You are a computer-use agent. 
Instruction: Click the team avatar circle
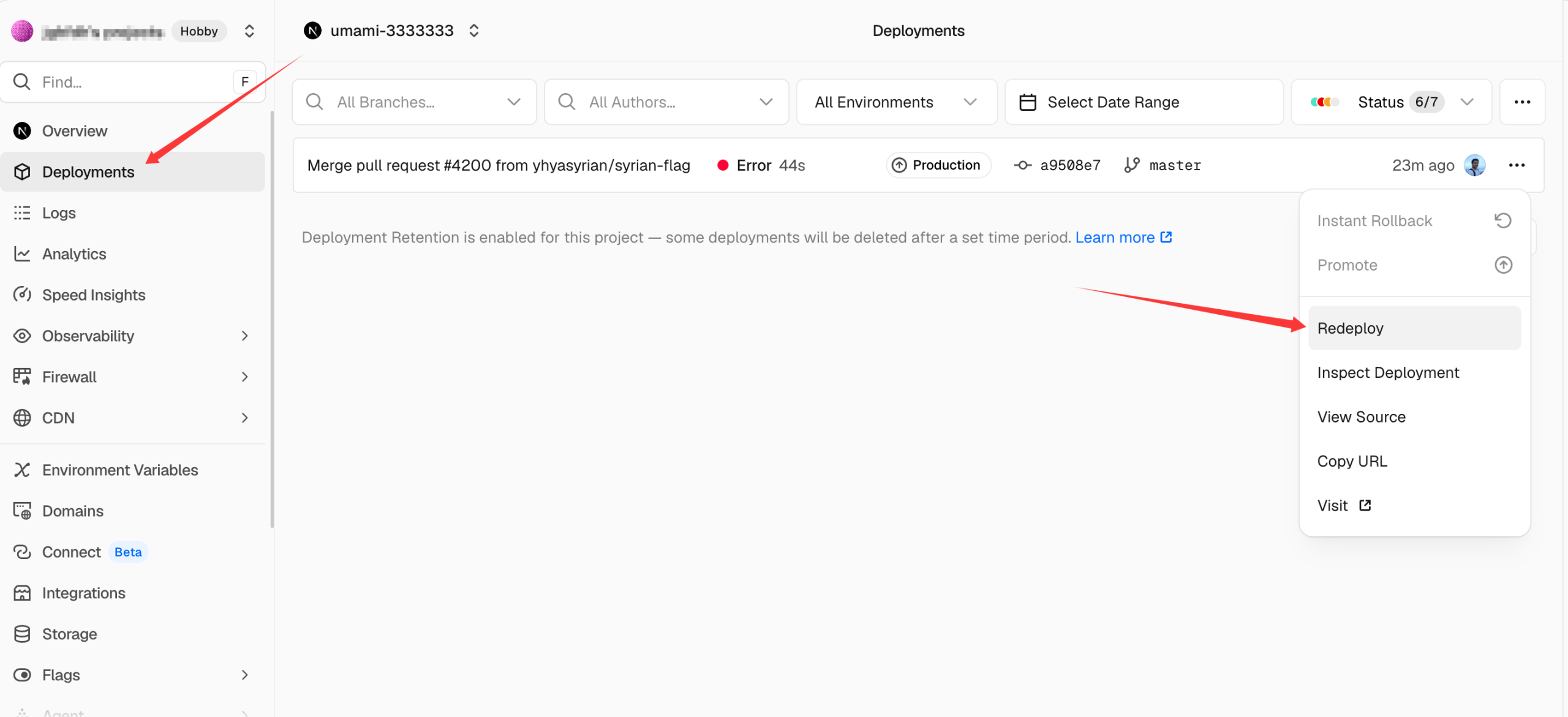22,31
